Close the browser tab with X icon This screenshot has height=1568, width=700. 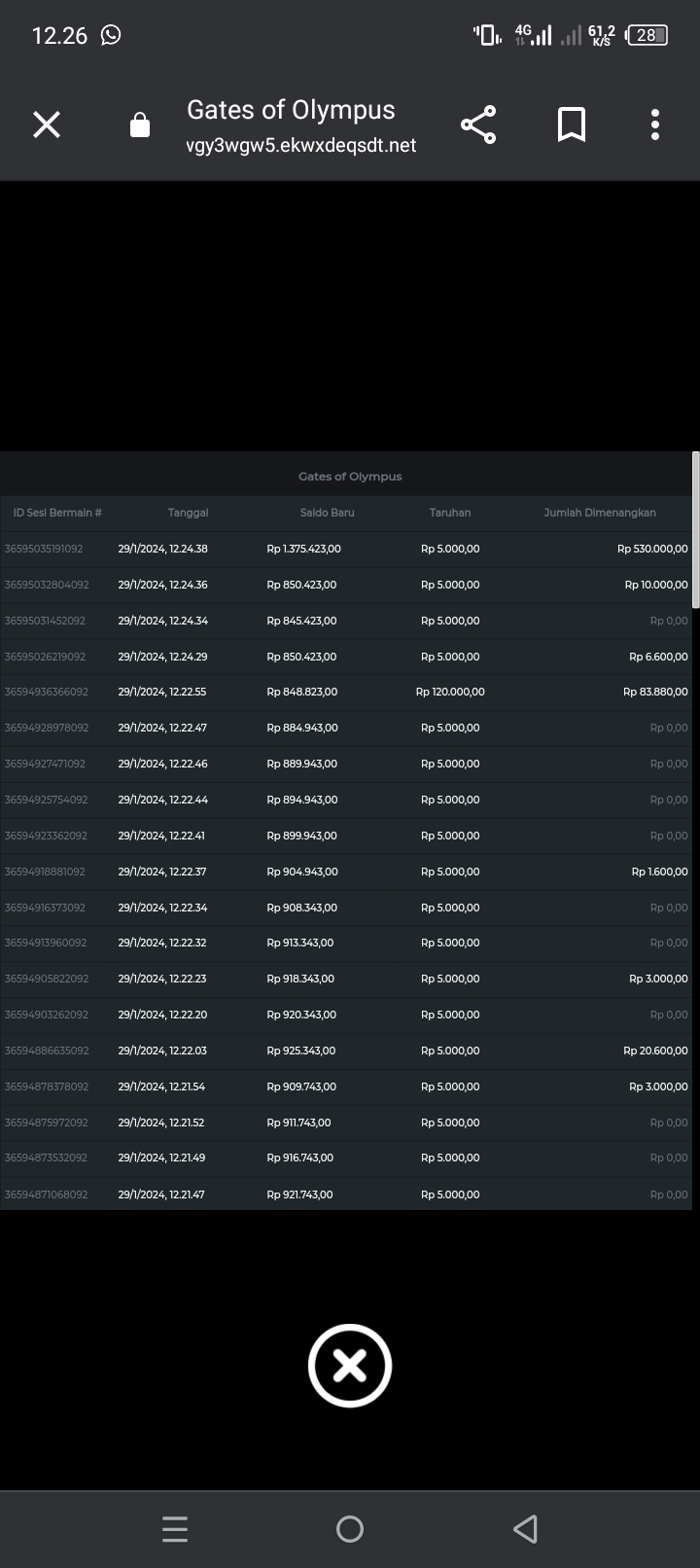coord(47,125)
